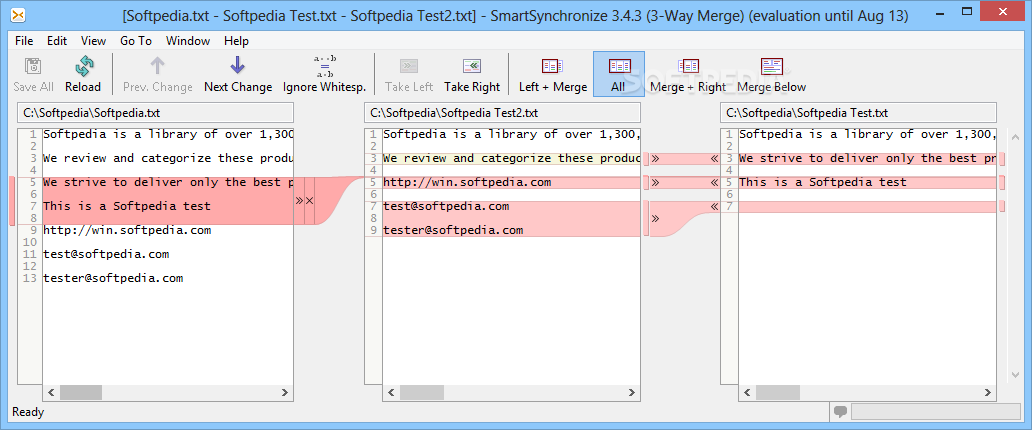Click 'We review and categorize' line in left pane
1032x430 pixels.
tap(168, 158)
